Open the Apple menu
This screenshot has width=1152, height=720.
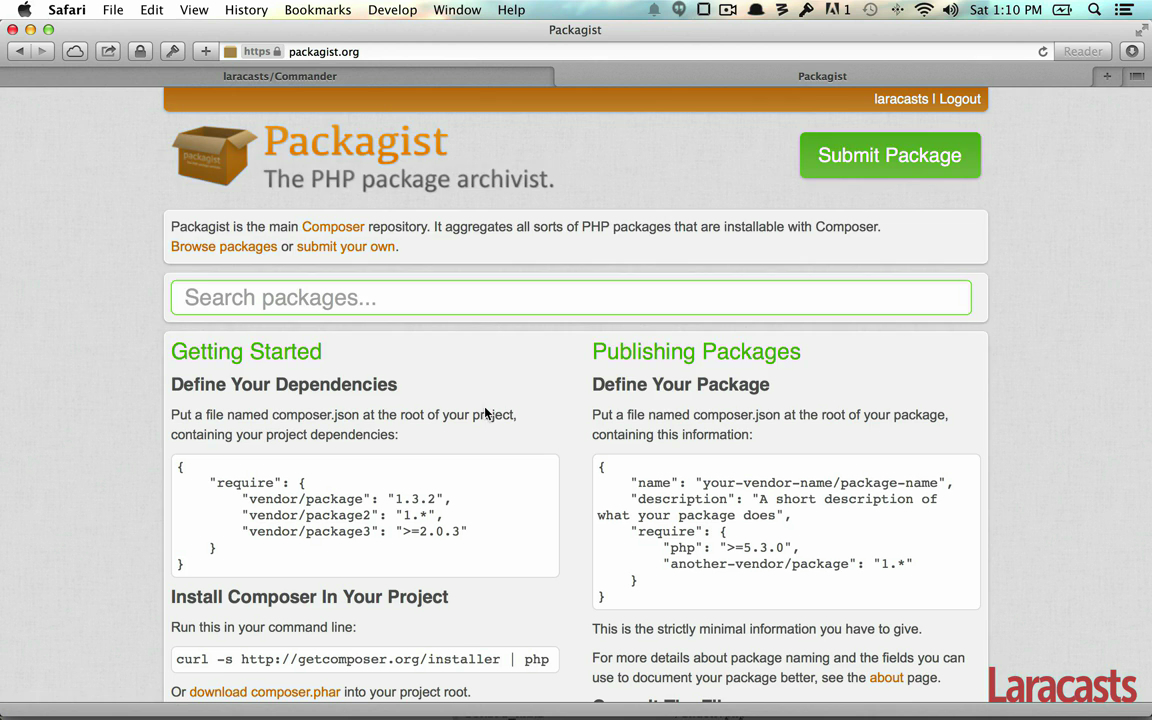(x=24, y=10)
